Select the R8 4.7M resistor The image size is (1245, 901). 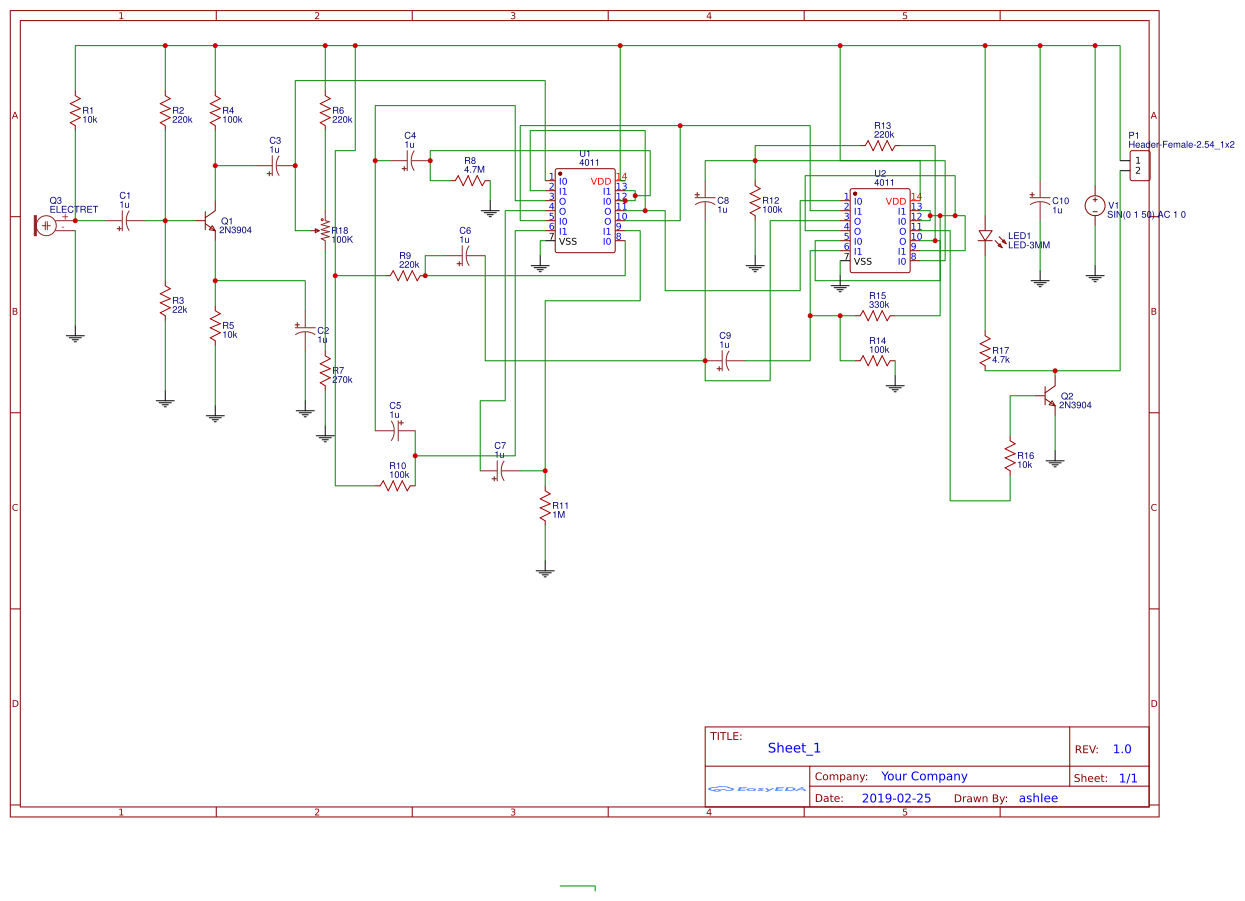point(472,181)
